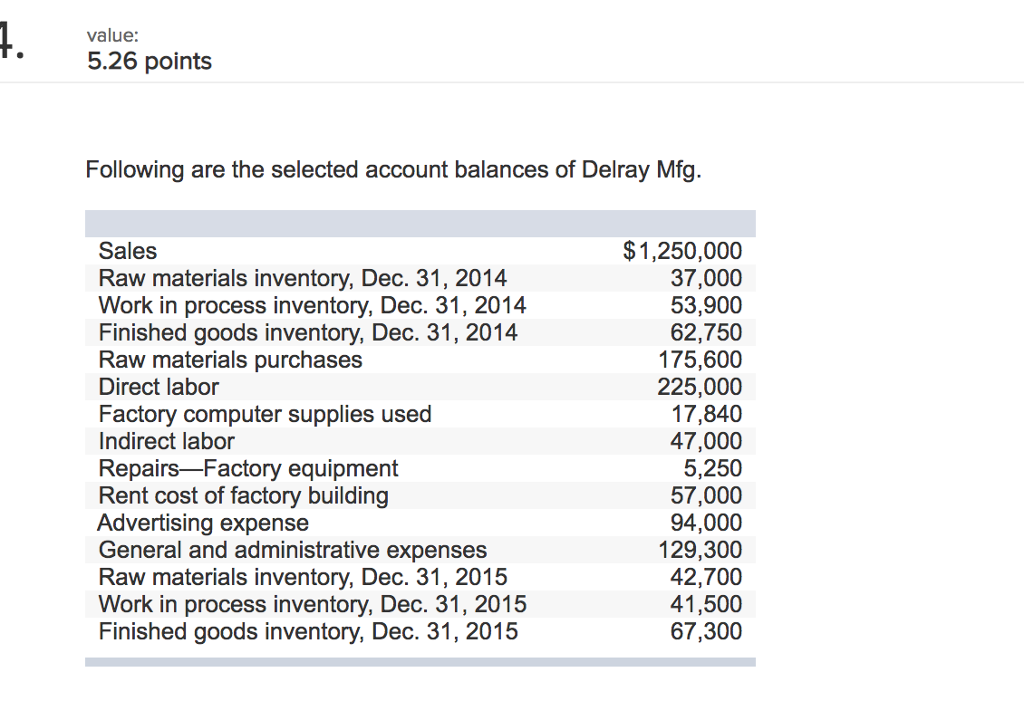
Task: Select the Advertising expense row
Action: [x=203, y=523]
